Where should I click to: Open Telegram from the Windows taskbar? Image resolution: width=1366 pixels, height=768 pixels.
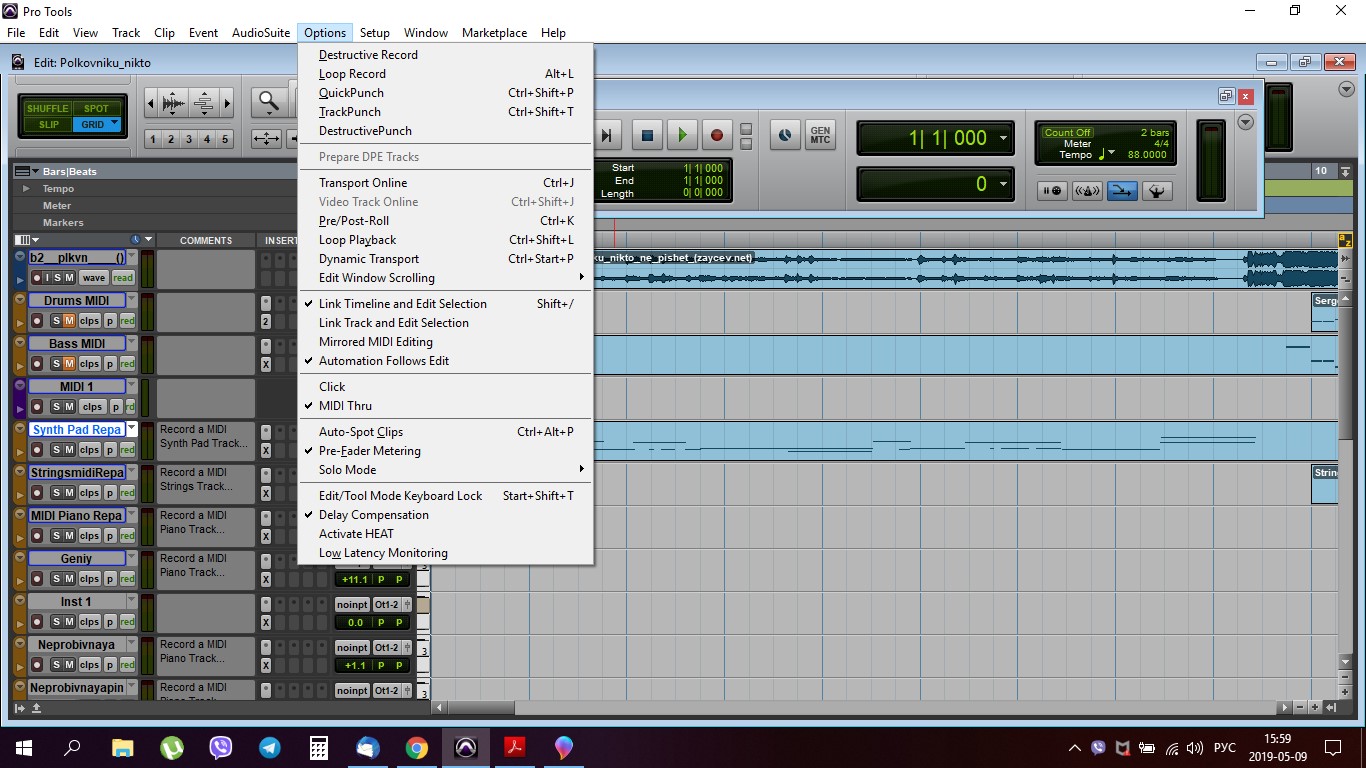coord(270,747)
